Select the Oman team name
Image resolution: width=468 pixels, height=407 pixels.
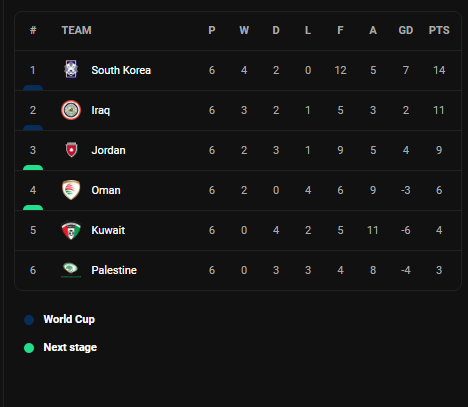[106, 190]
